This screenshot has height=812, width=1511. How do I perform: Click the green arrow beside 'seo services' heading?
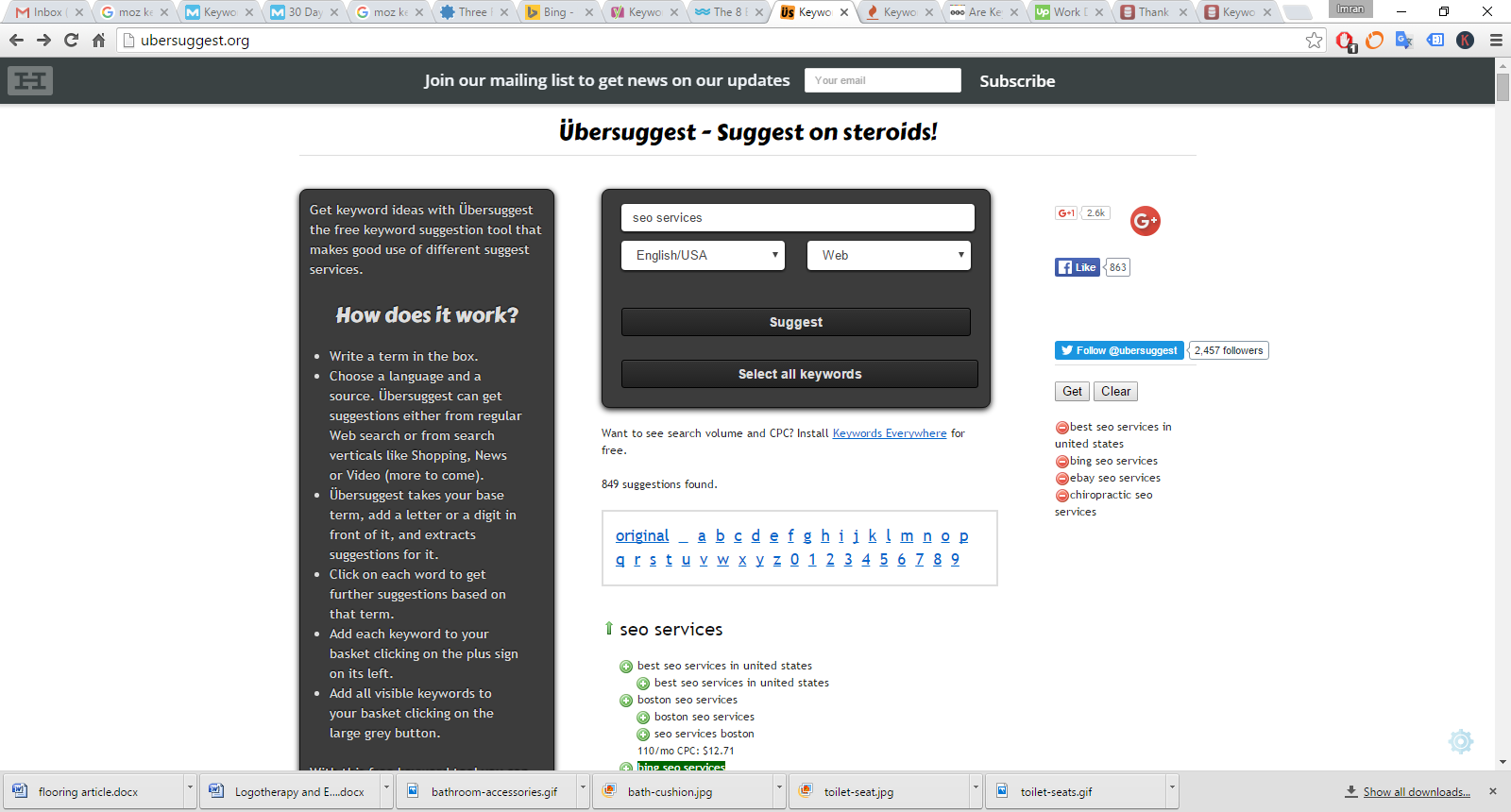click(608, 628)
